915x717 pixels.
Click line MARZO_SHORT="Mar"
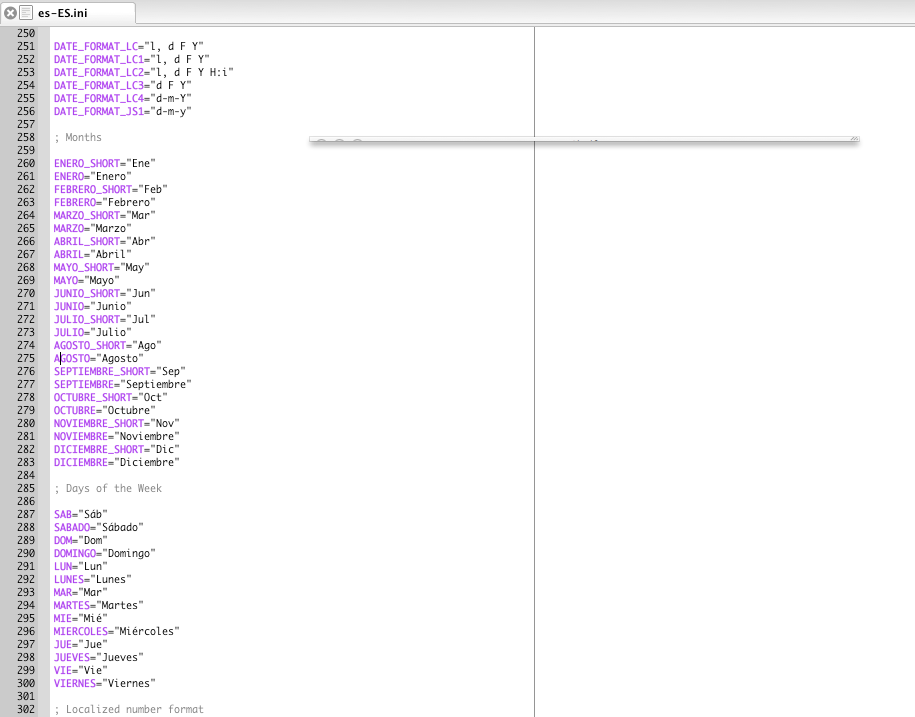tap(104, 215)
